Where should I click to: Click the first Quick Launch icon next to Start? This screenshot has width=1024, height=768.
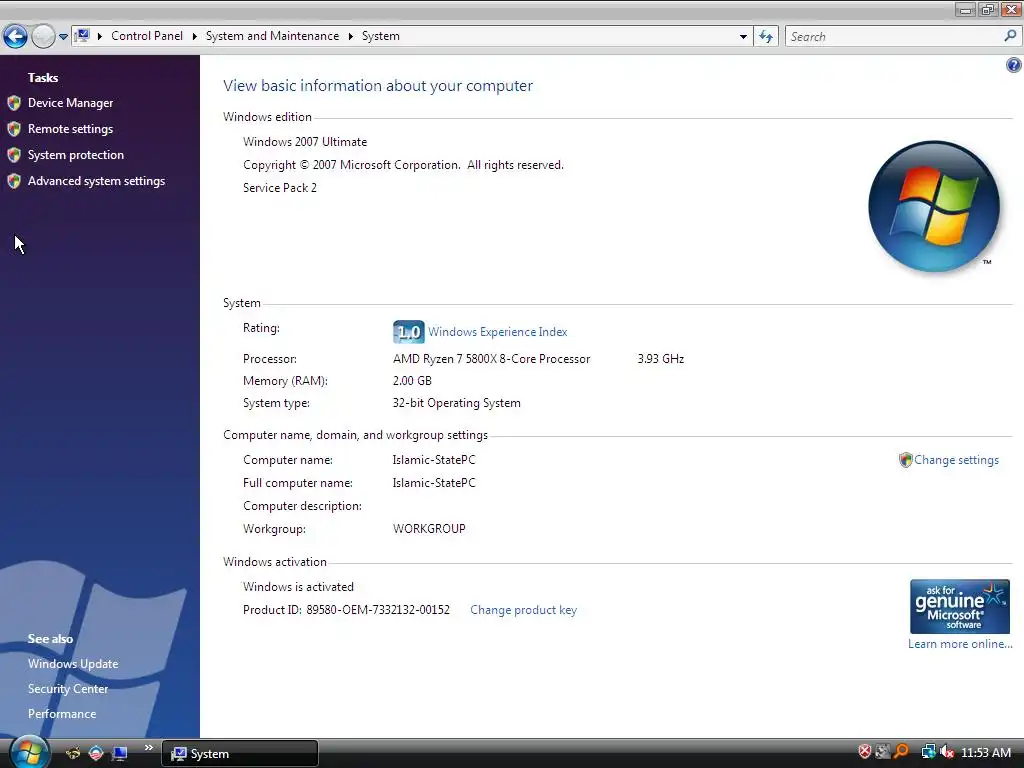point(72,754)
